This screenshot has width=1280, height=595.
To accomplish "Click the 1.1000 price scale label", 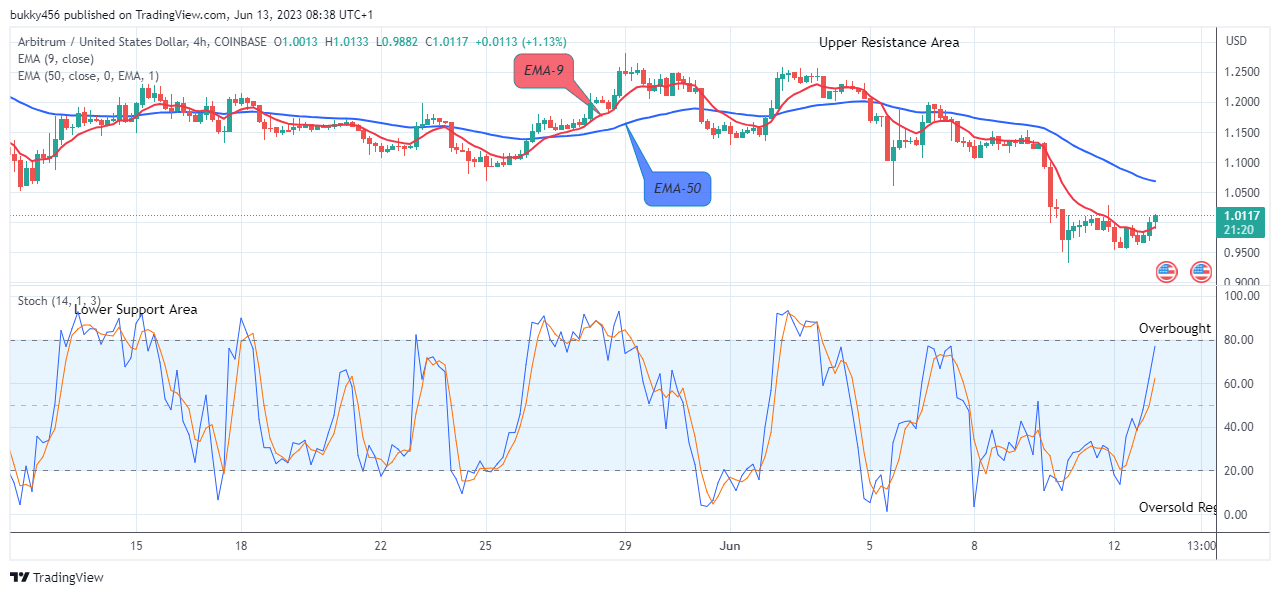I will 1242,162.
